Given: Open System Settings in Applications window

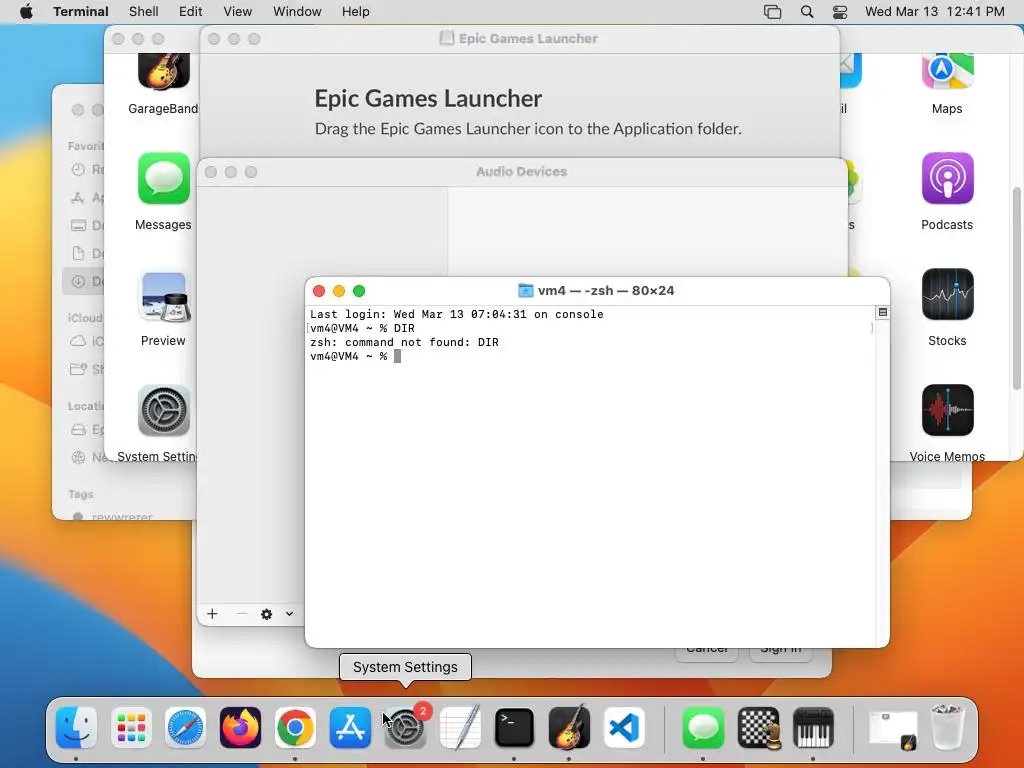Looking at the screenshot, I should coord(163,410).
